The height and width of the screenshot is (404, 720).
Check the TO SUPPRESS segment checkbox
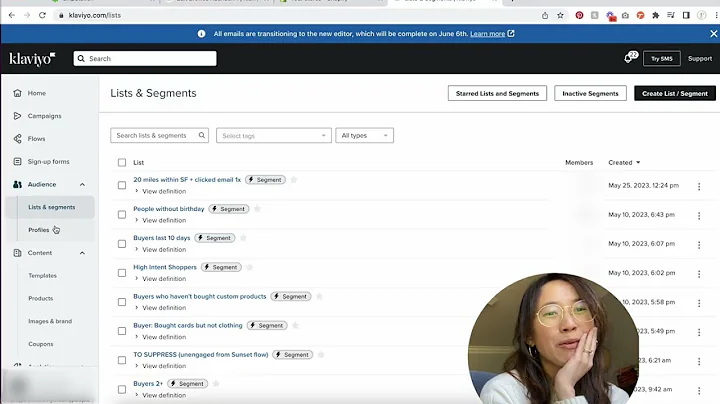coord(122,360)
